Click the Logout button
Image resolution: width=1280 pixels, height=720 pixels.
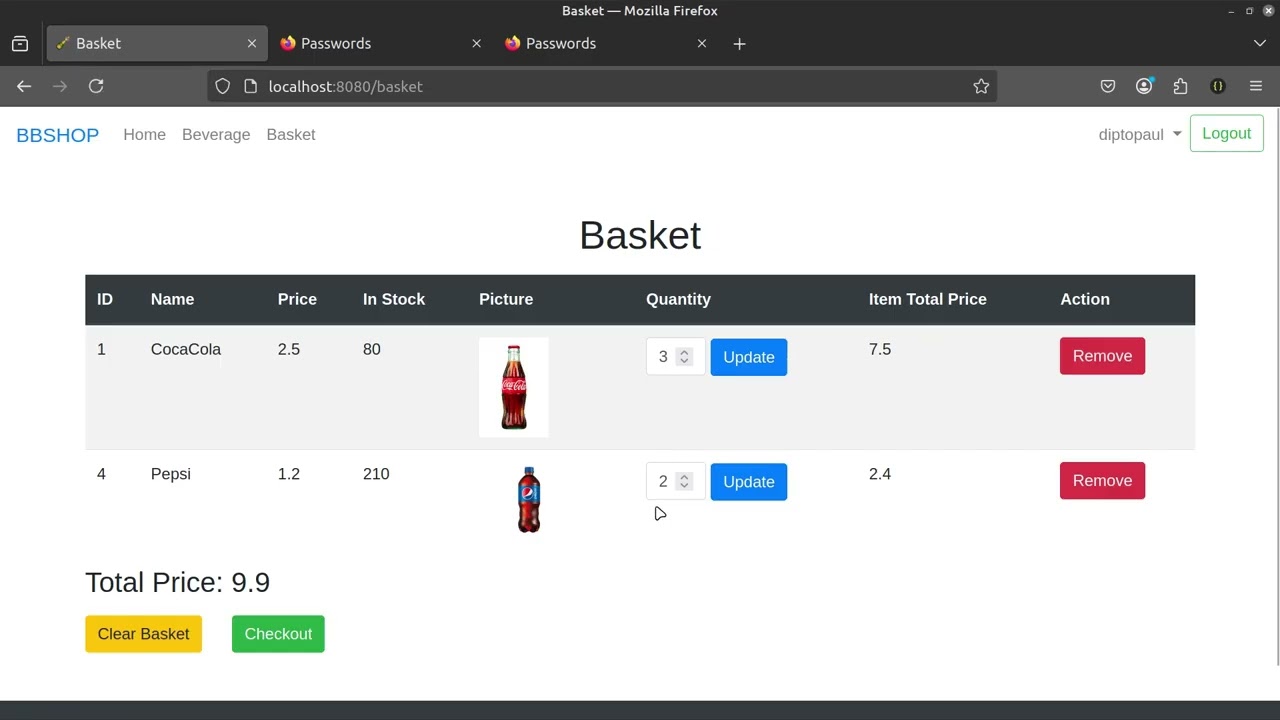pyautogui.click(x=1227, y=134)
